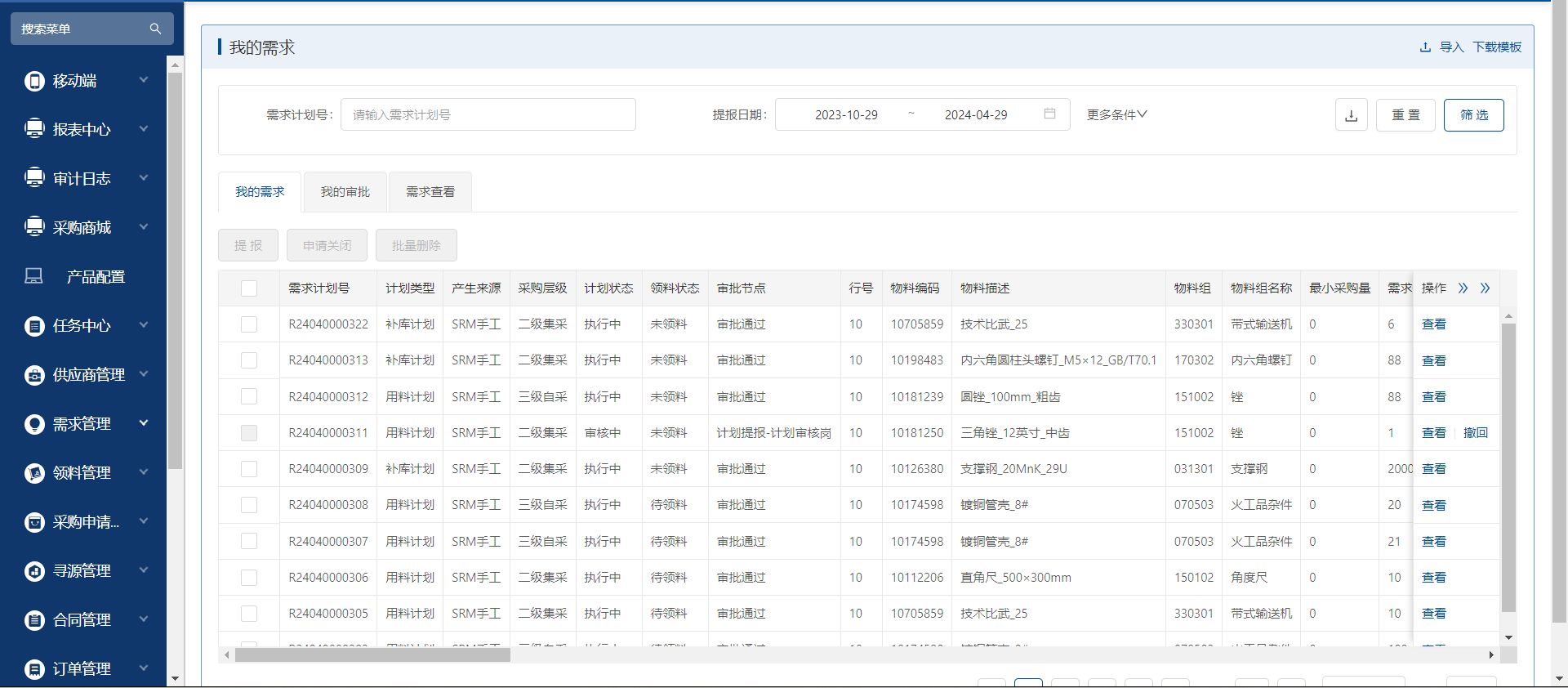Open the 寻源管理 menu item
The width and height of the screenshot is (1568, 688).
pos(83,571)
